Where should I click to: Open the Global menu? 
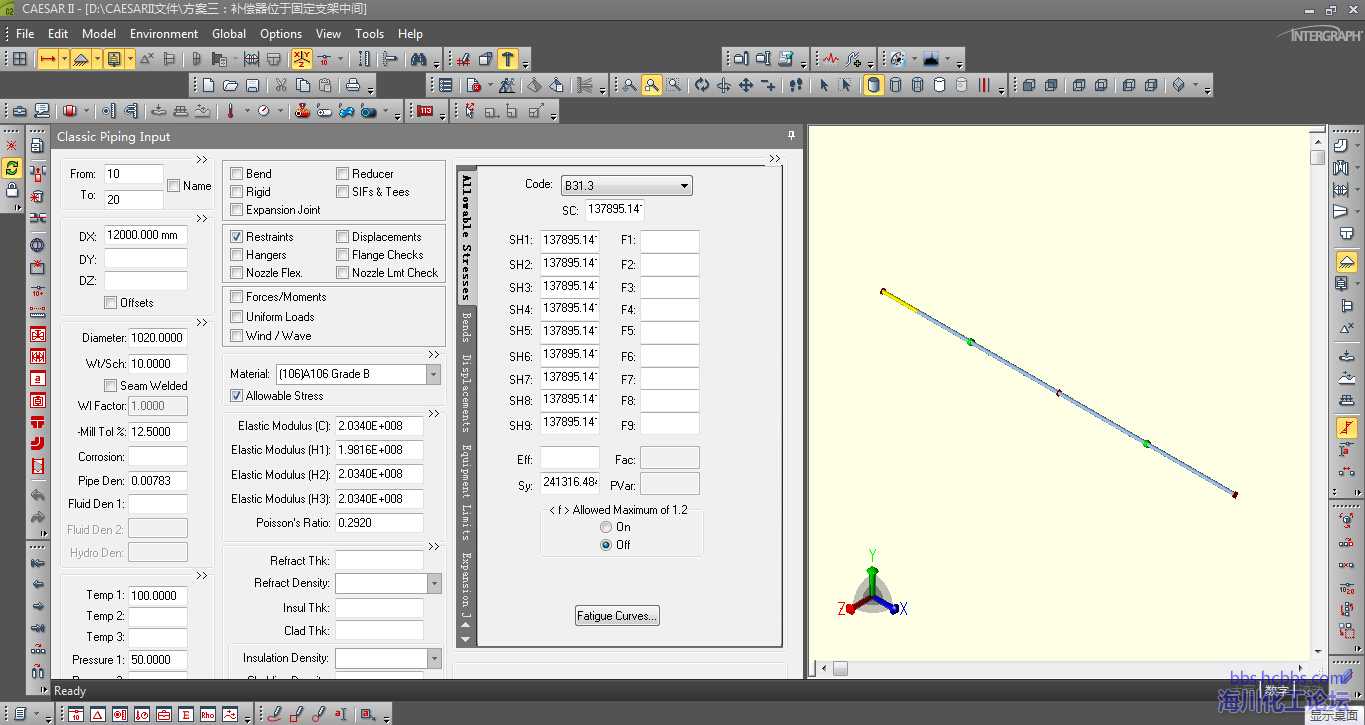[229, 33]
